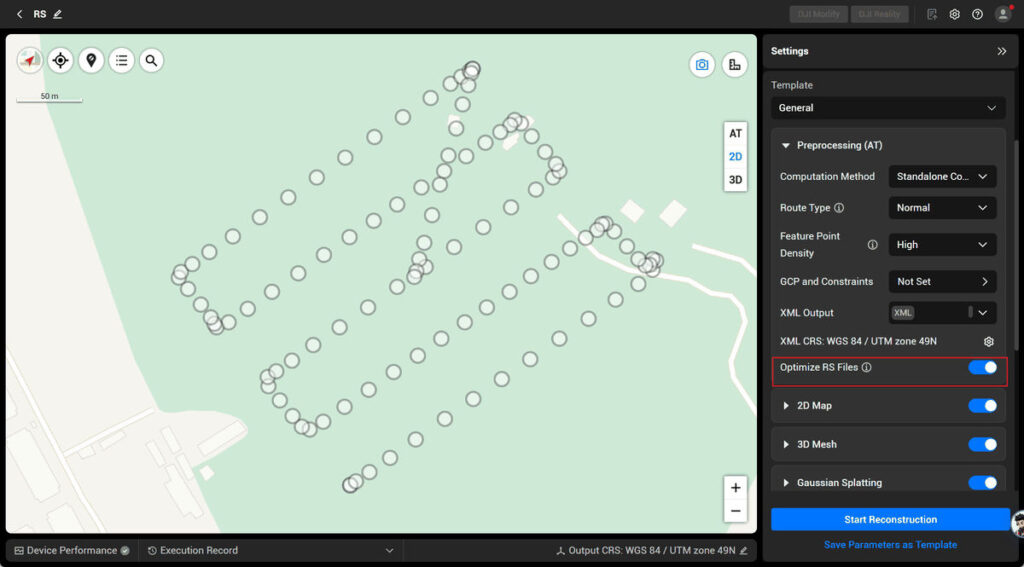Image resolution: width=1024 pixels, height=567 pixels.
Task: Open the help question mark icon
Action: click(977, 14)
